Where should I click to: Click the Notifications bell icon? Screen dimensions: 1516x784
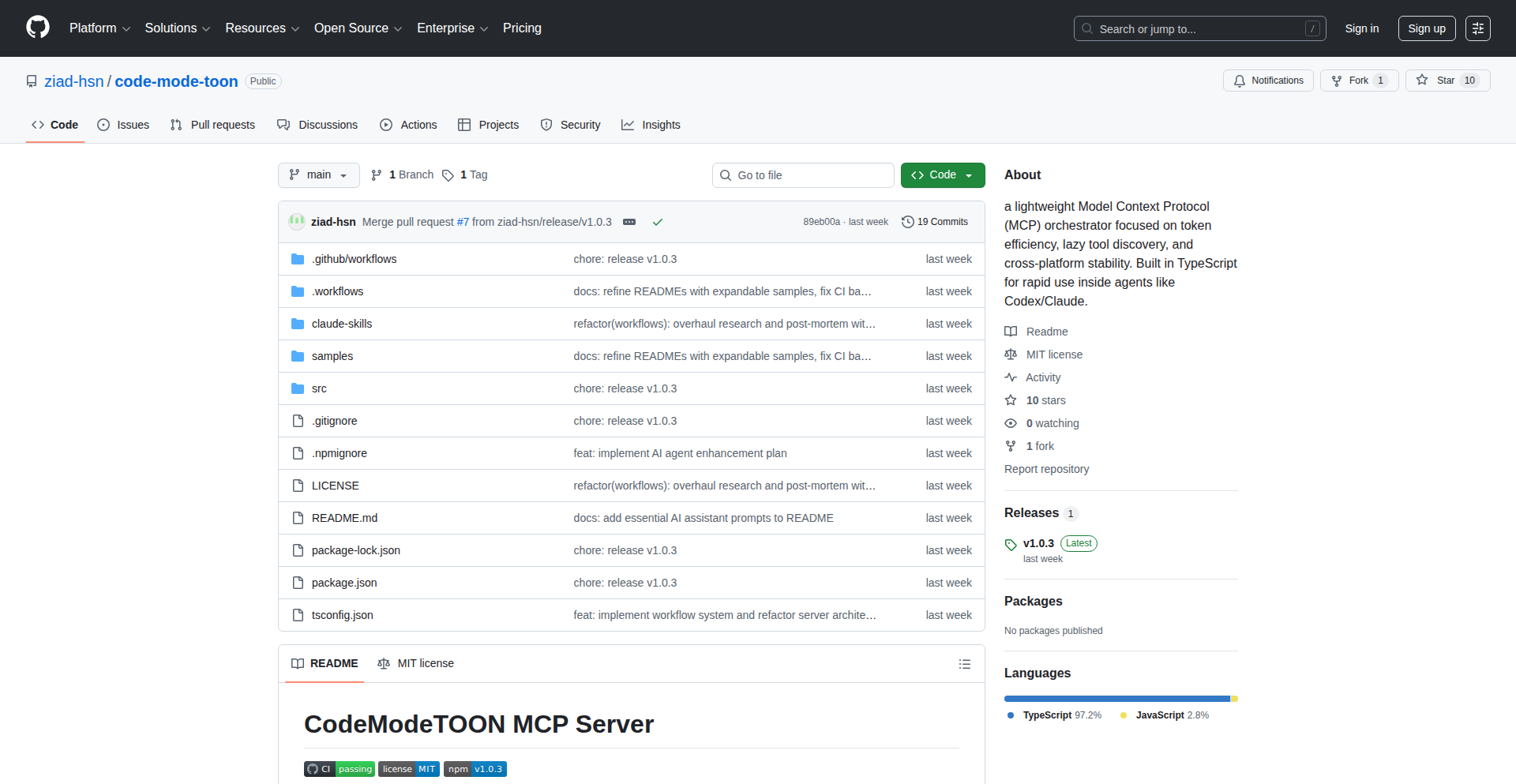click(1239, 81)
